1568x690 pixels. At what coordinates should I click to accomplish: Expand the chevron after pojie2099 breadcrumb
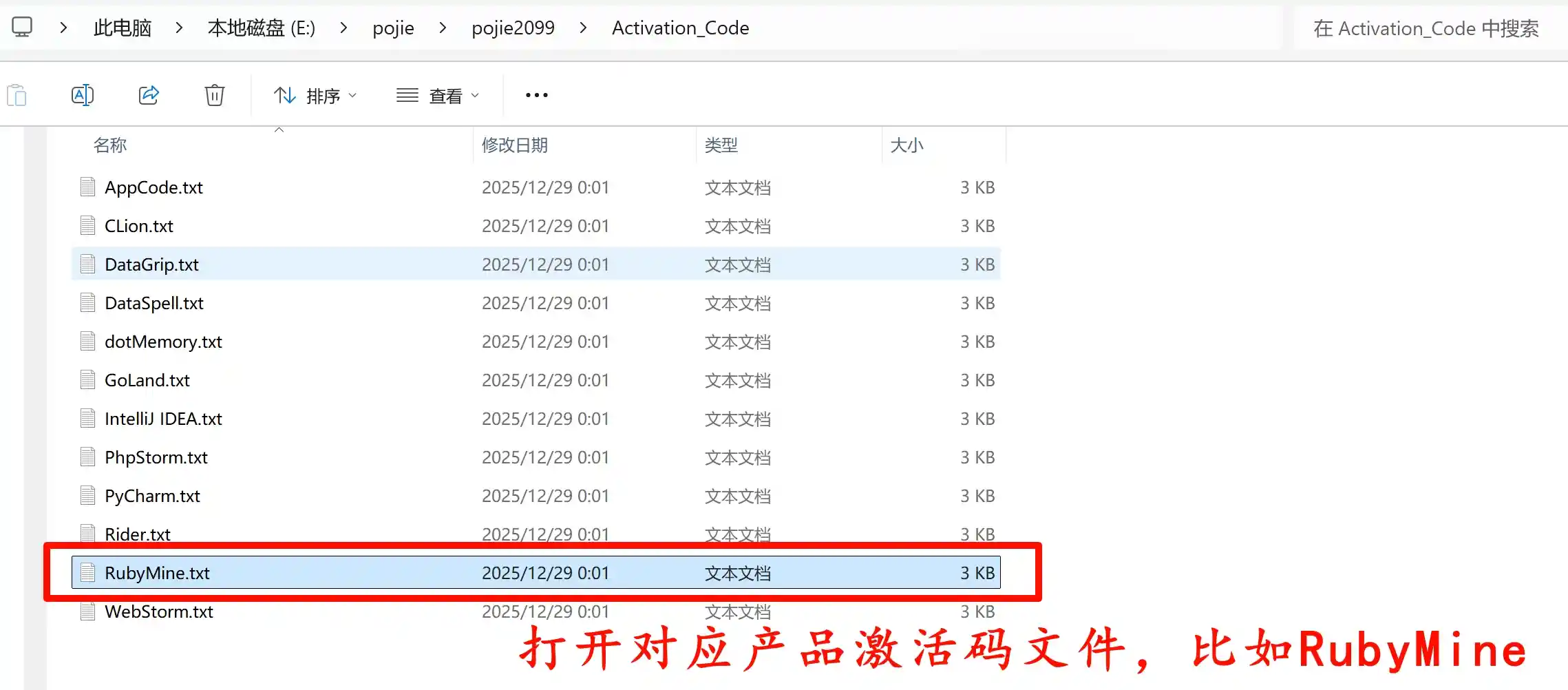(583, 28)
